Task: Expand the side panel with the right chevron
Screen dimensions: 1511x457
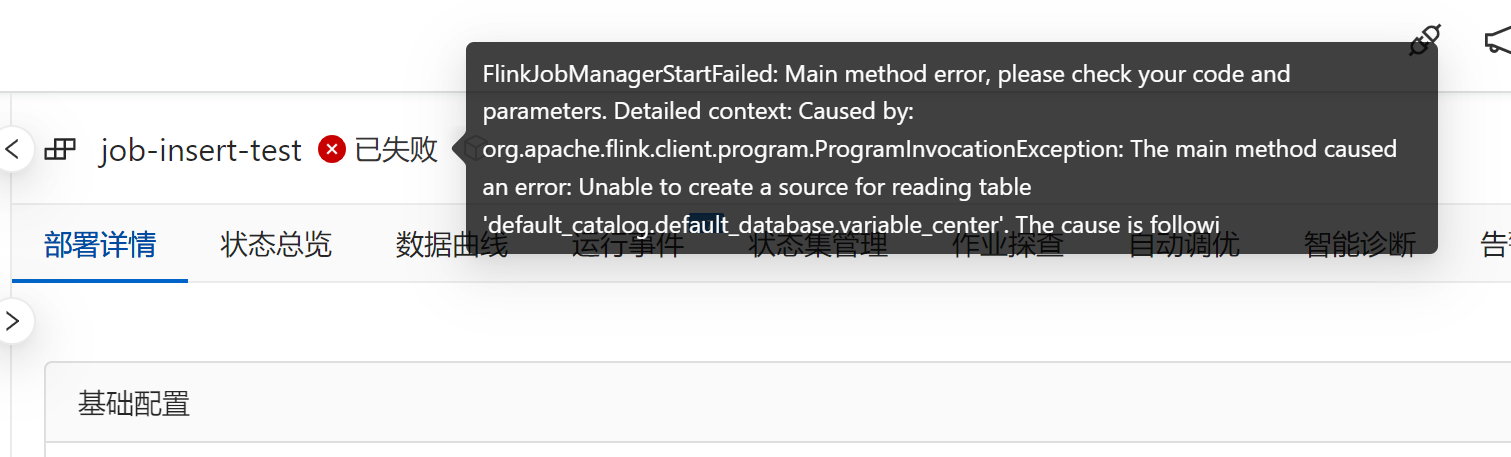Action: (13, 321)
